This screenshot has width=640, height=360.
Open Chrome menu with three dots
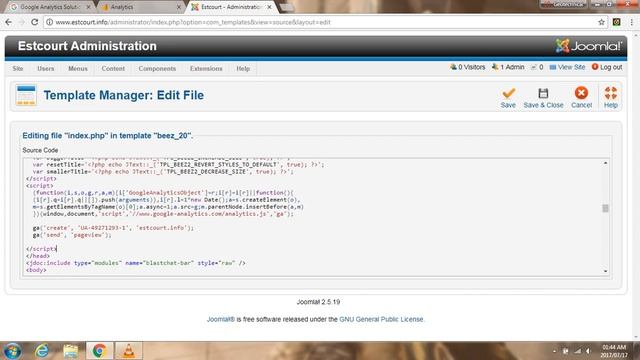pyautogui.click(x=631, y=22)
